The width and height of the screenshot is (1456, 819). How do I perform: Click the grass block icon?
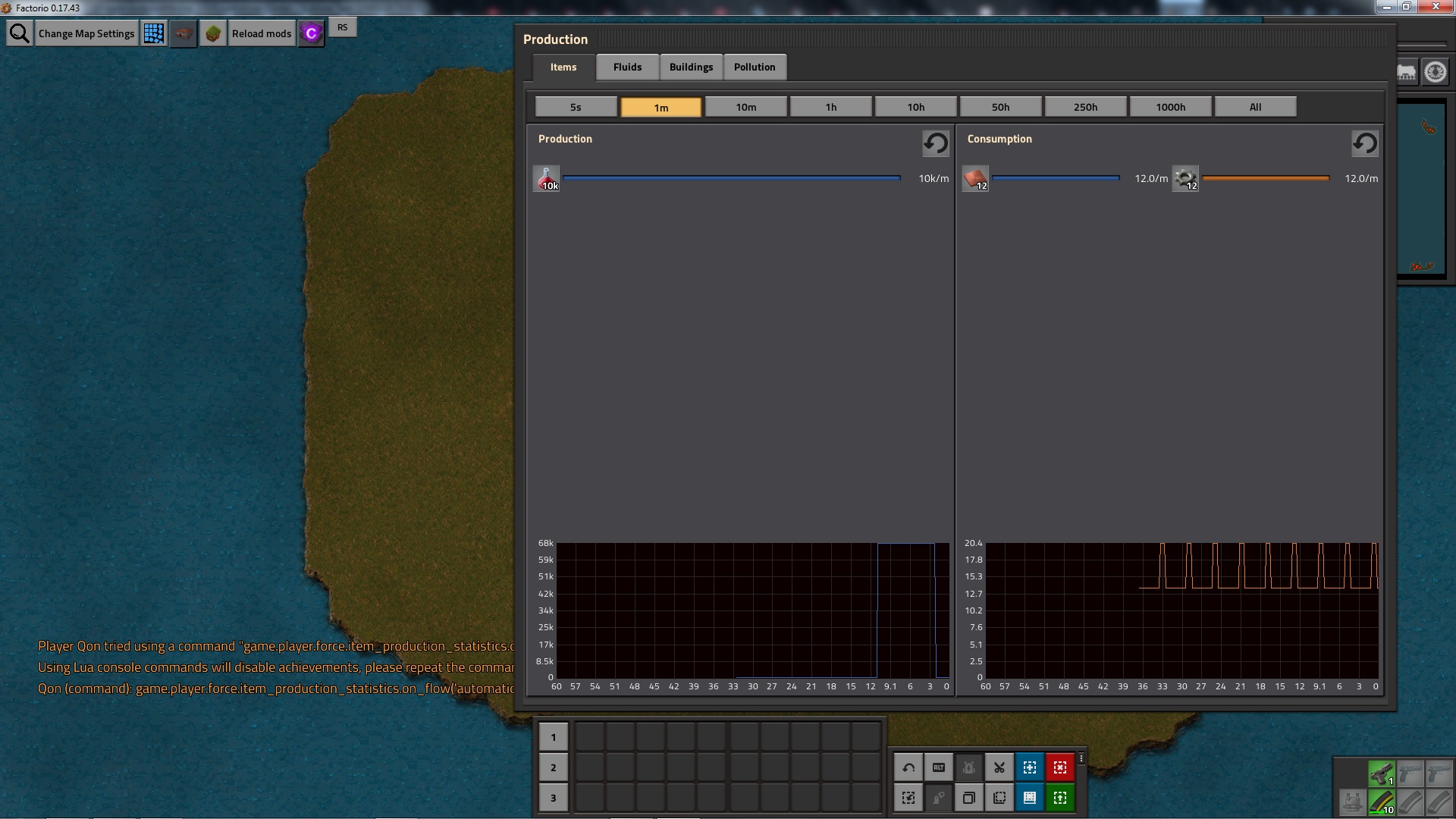coord(213,33)
